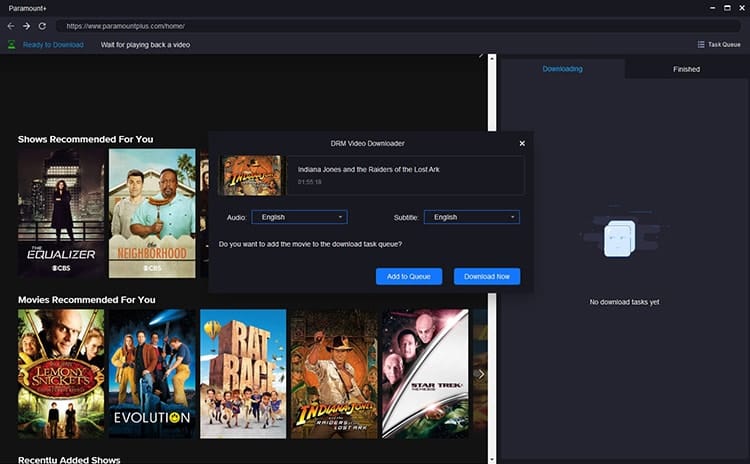Open the Rat Race movie poster
This screenshot has height=464, width=750.
(x=243, y=374)
